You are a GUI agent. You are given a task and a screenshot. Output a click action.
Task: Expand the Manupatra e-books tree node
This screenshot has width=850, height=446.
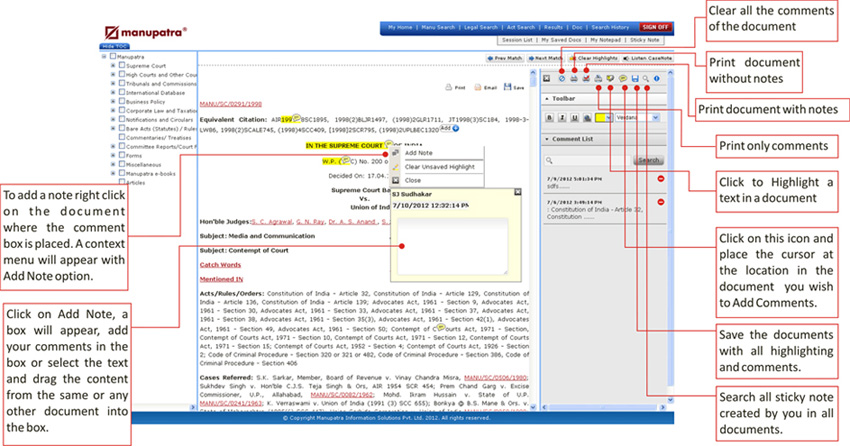pos(113,173)
